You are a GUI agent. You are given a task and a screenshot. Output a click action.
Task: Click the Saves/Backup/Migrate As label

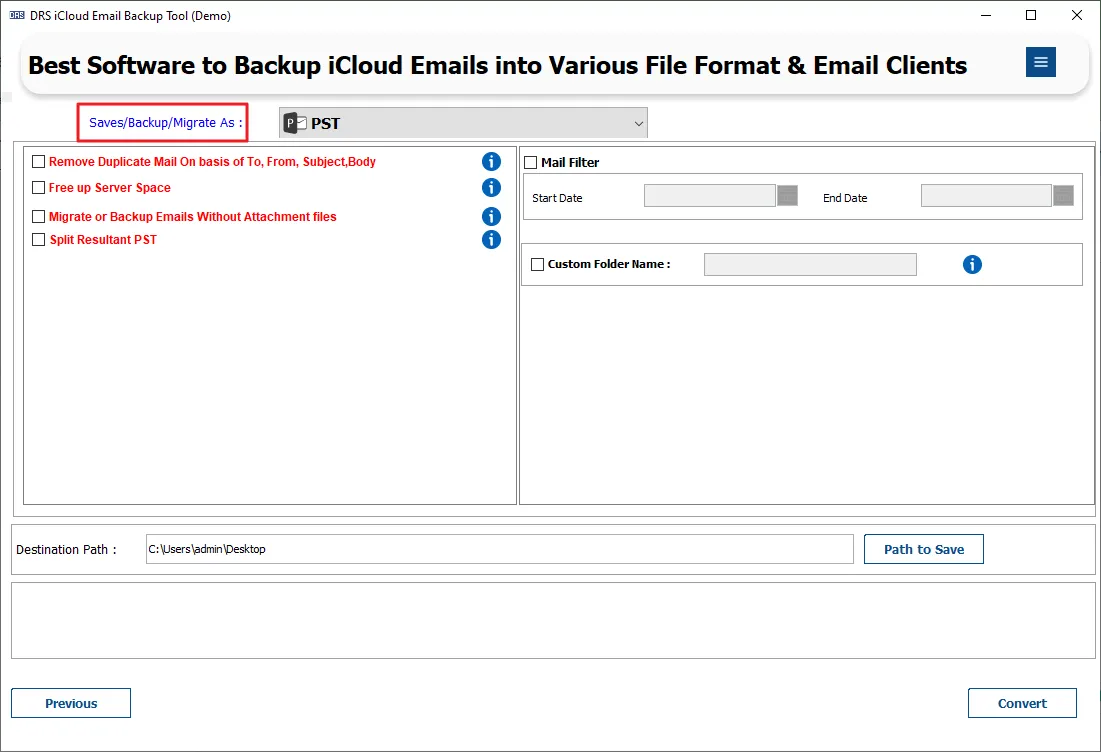click(x=166, y=123)
